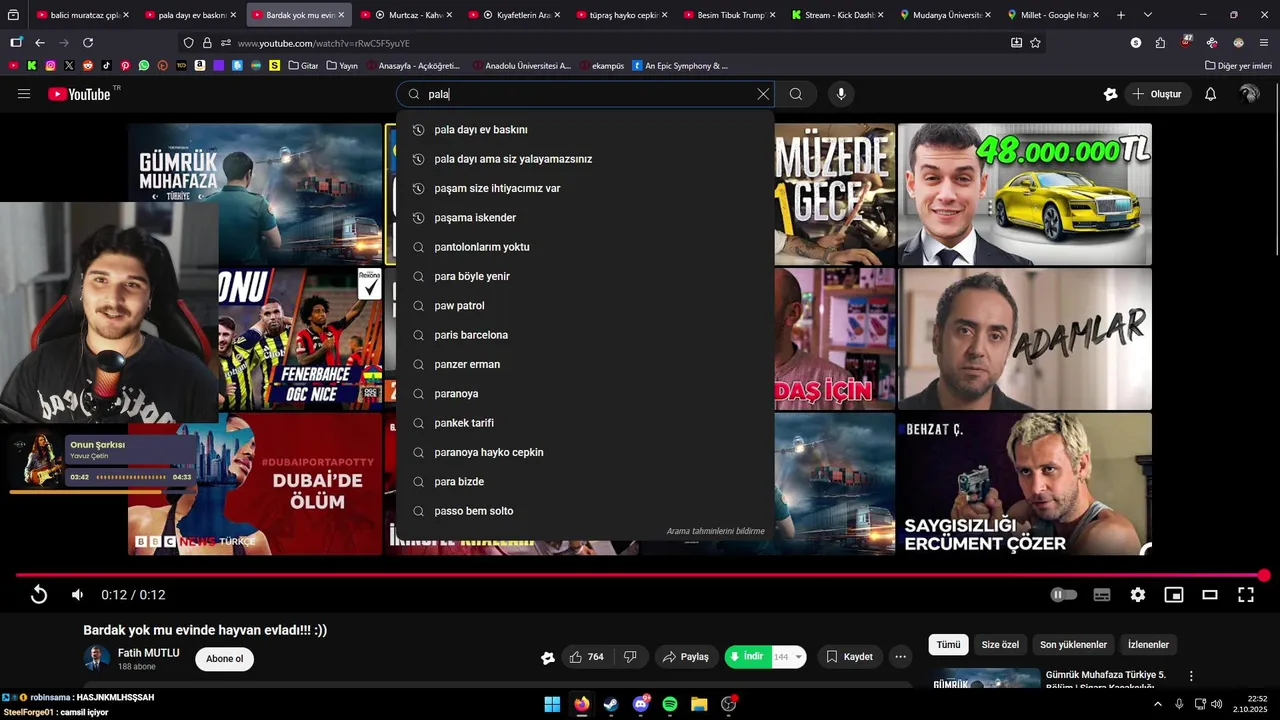
Task: Open the account avatar menu
Action: [x=1249, y=94]
